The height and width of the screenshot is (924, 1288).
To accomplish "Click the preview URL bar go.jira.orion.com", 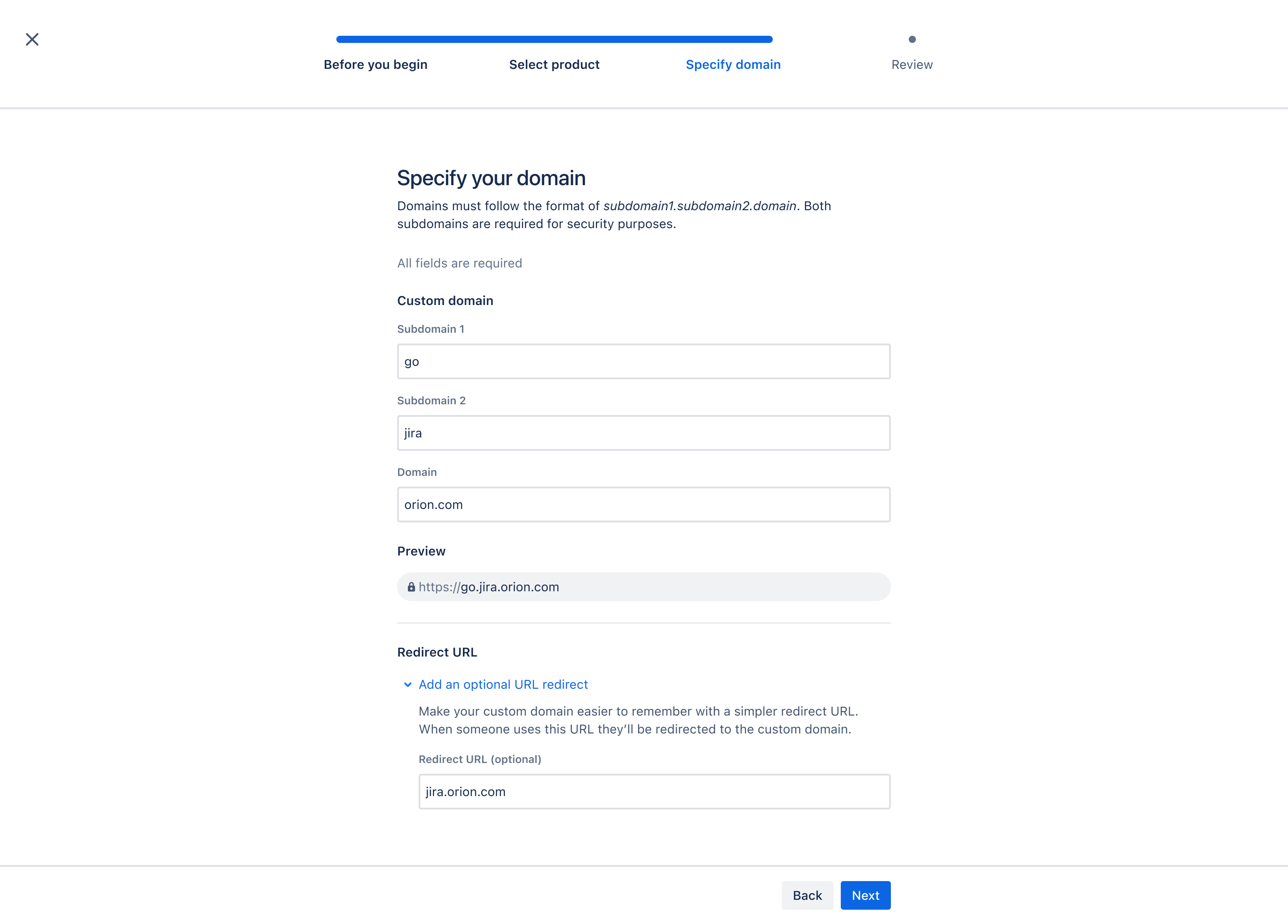I will pyautogui.click(x=644, y=587).
